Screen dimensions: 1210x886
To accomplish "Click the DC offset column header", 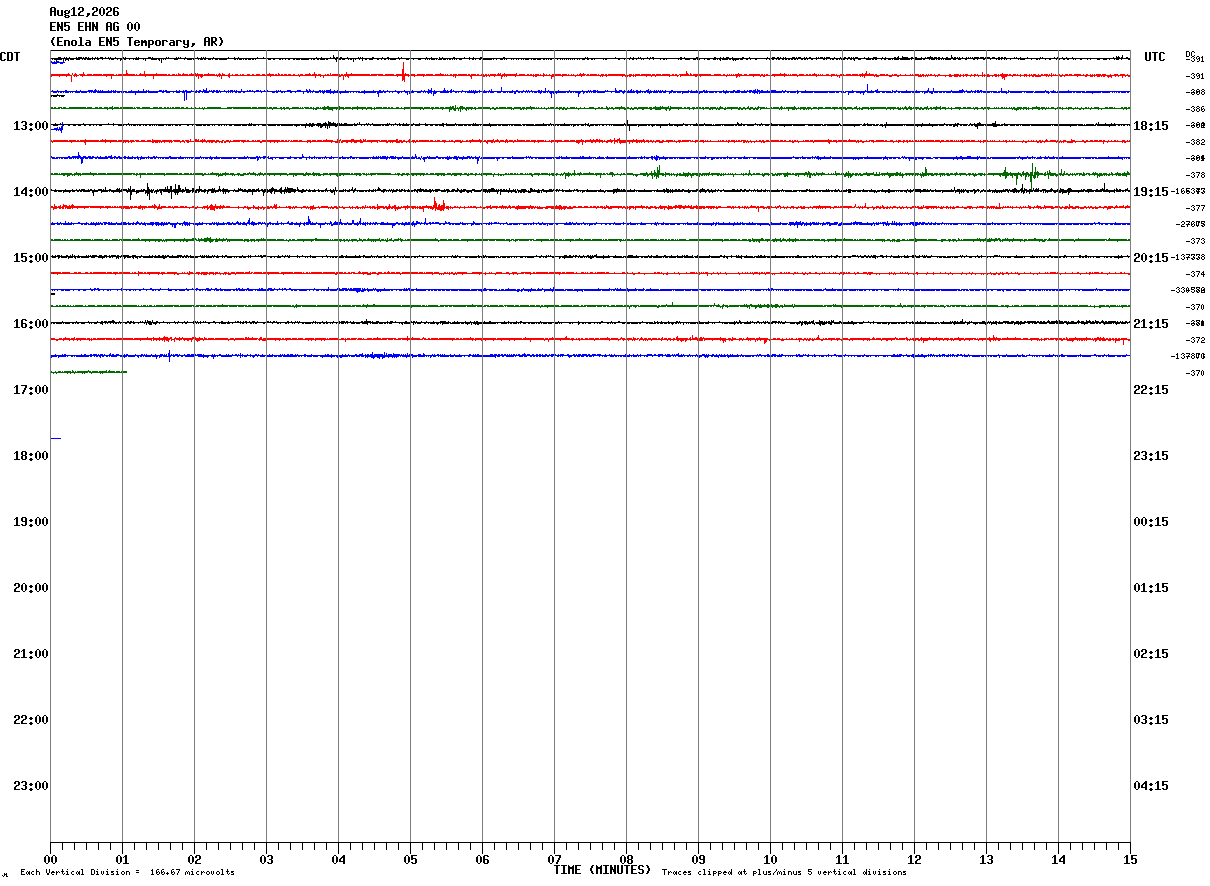I will pos(1190,54).
